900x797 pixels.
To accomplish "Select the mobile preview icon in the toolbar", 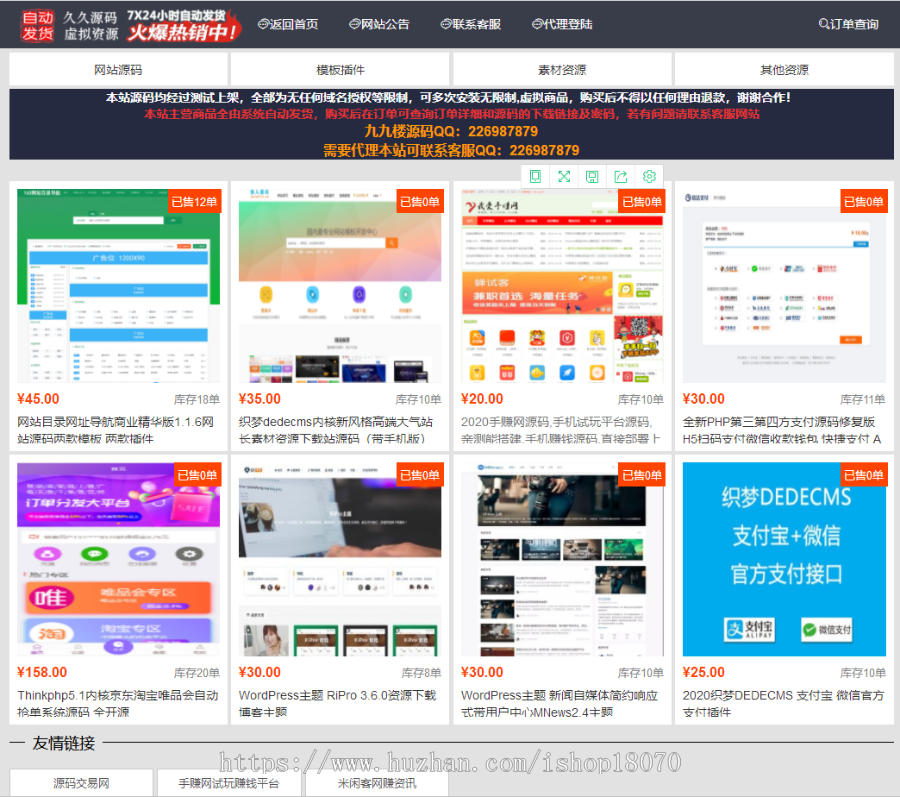I will click(536, 176).
